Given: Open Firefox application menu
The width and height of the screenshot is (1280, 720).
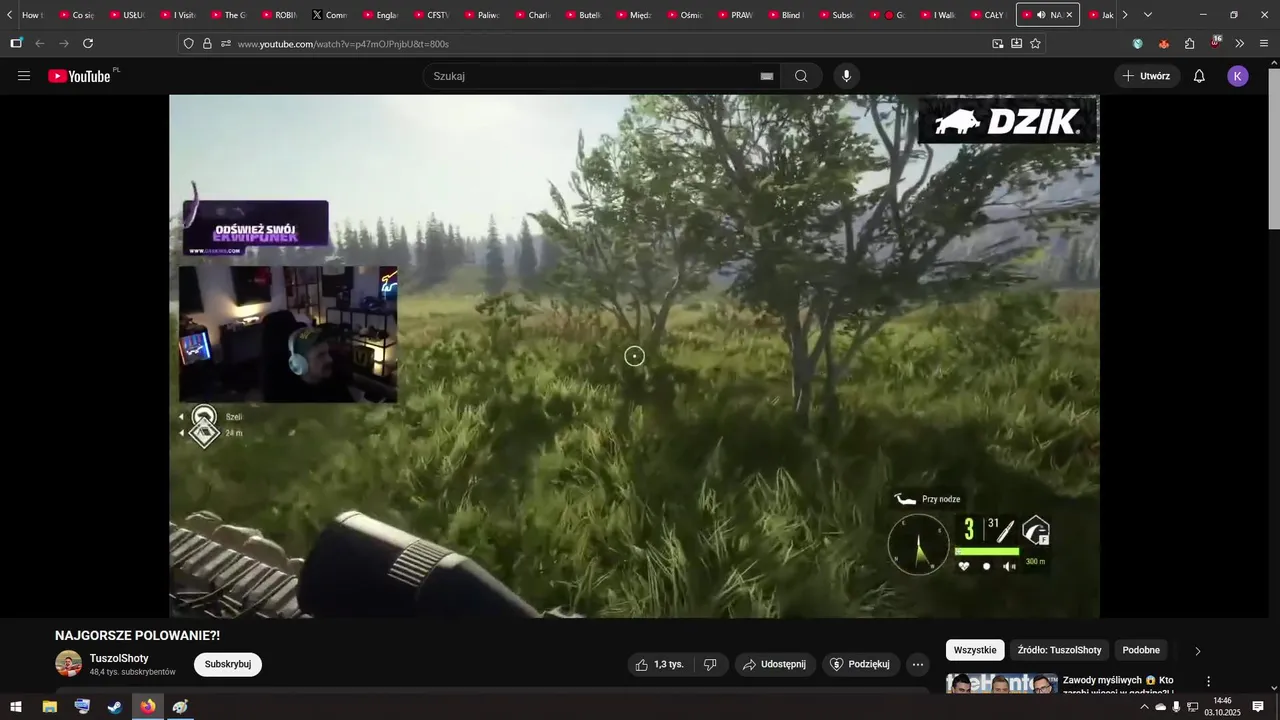Looking at the screenshot, I should (x=1264, y=44).
